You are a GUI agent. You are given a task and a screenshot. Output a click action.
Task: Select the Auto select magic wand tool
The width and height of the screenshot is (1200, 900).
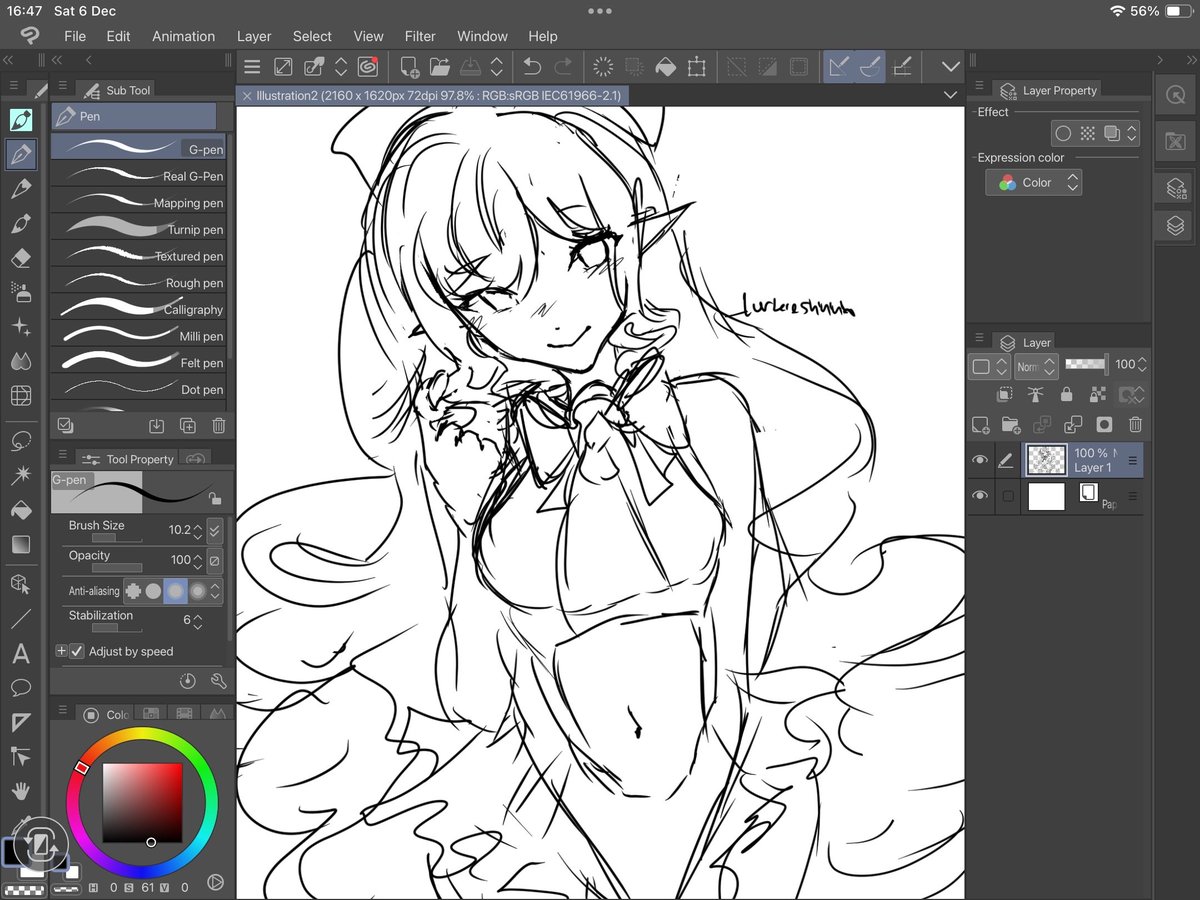tap(20, 475)
